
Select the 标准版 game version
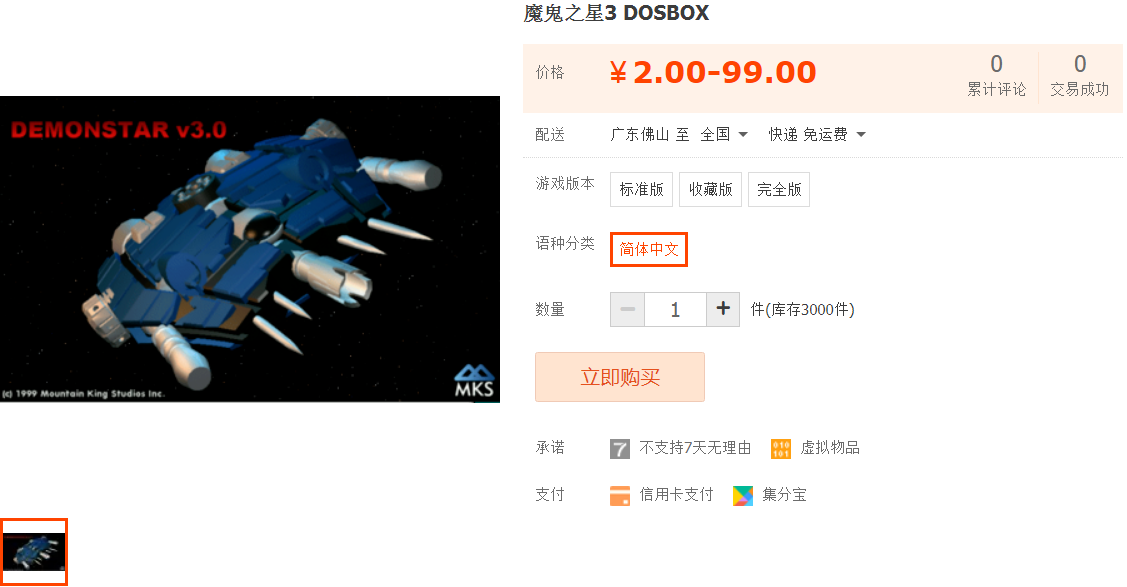641,190
